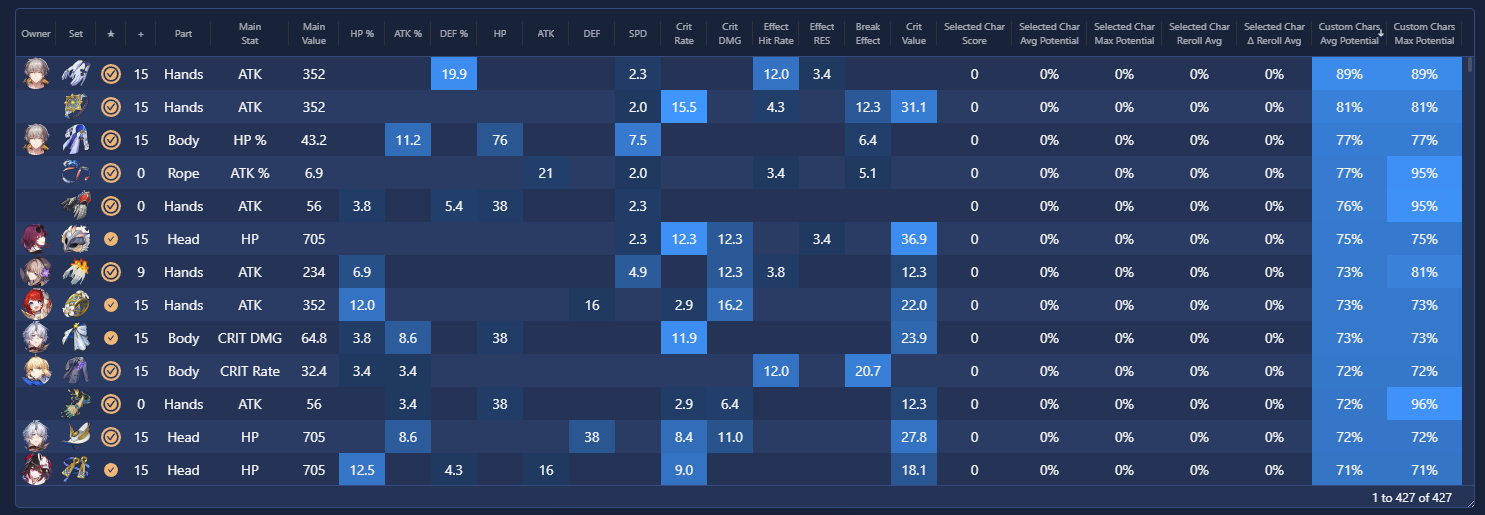
Task: Sort by the Main Value column header
Action: point(314,33)
